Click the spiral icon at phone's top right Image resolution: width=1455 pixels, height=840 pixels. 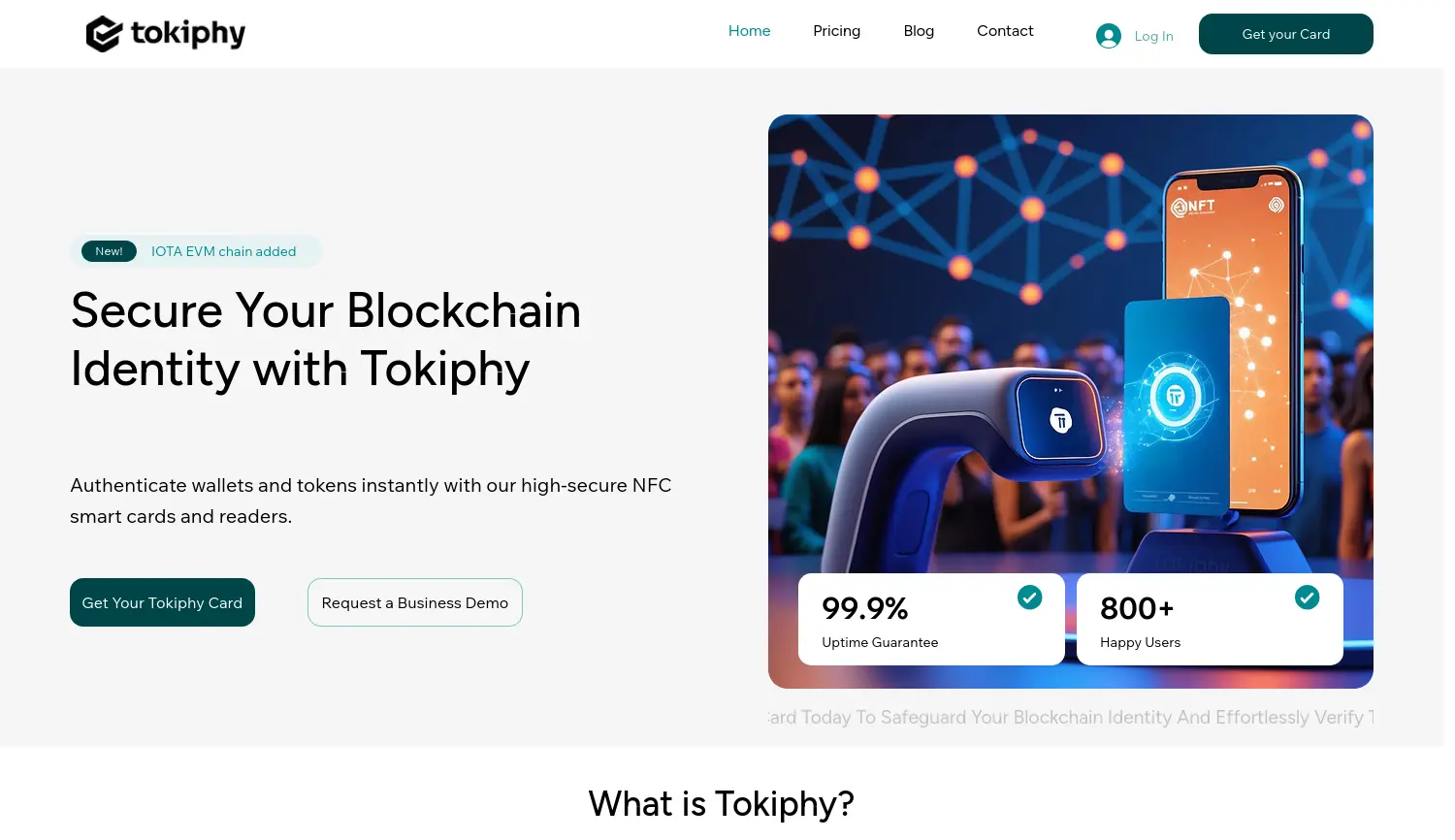[1277, 205]
